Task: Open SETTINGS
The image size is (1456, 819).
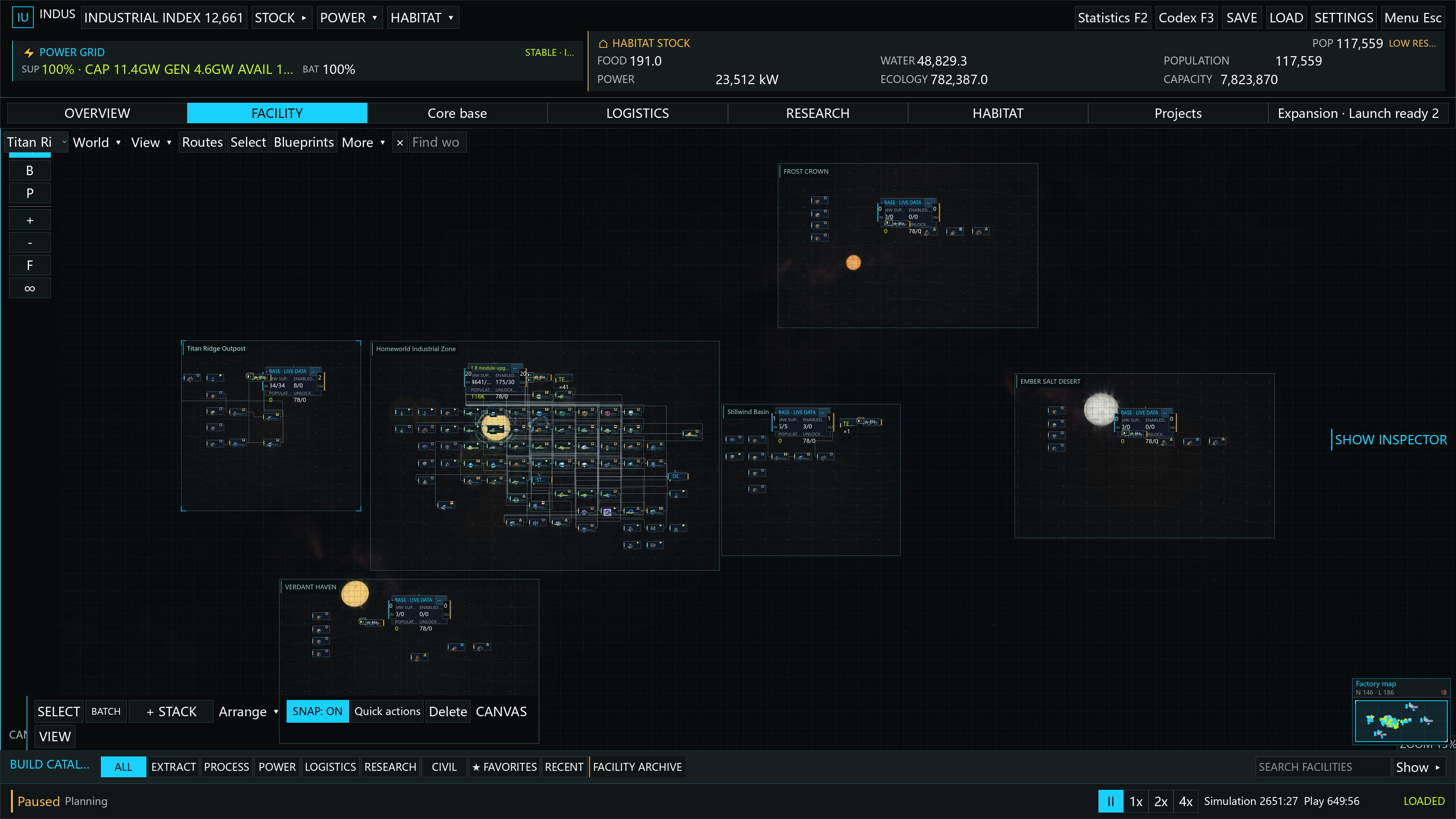Action: pyautogui.click(x=1343, y=17)
